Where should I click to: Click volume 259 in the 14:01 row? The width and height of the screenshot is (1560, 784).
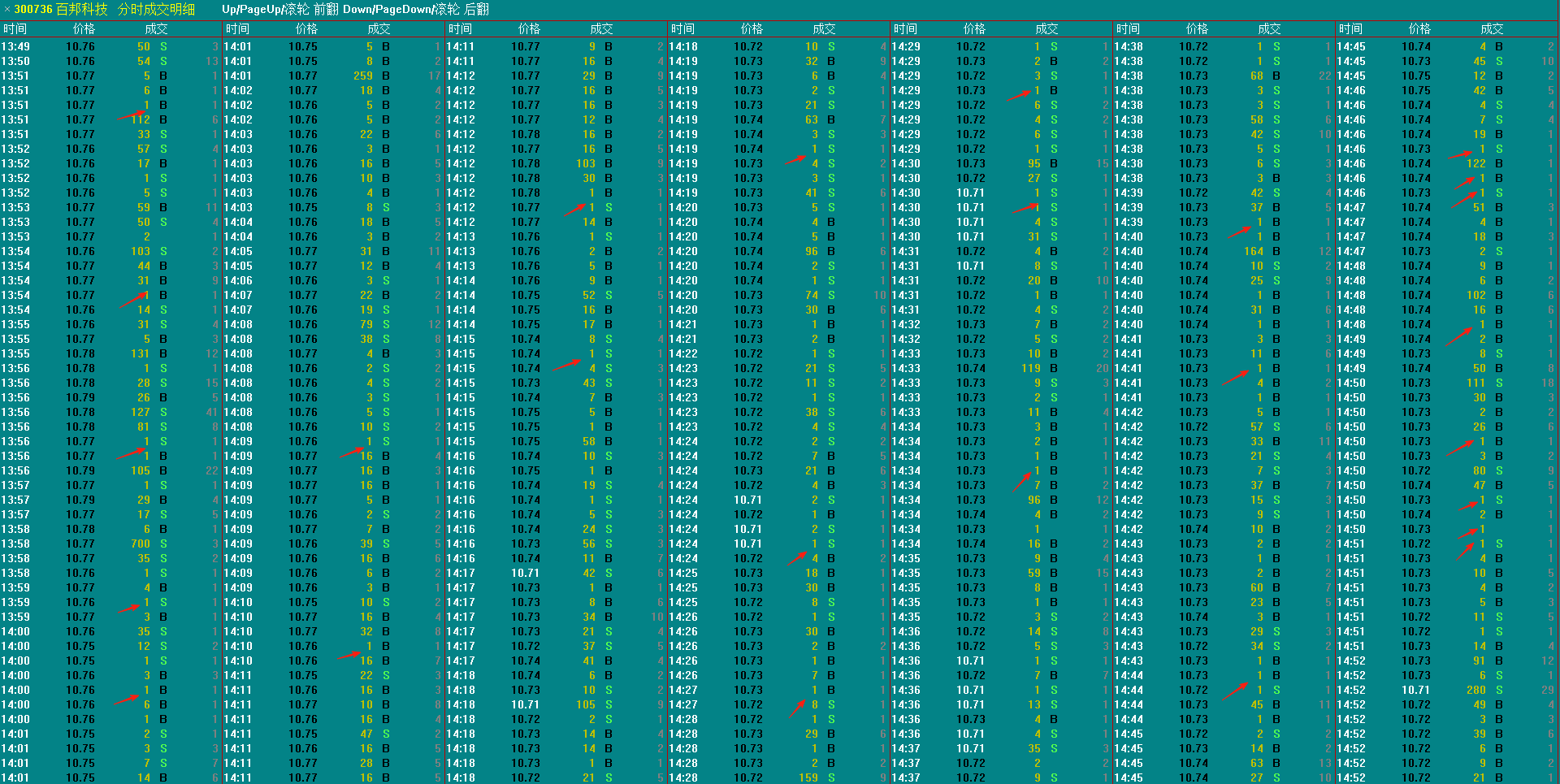363,76
